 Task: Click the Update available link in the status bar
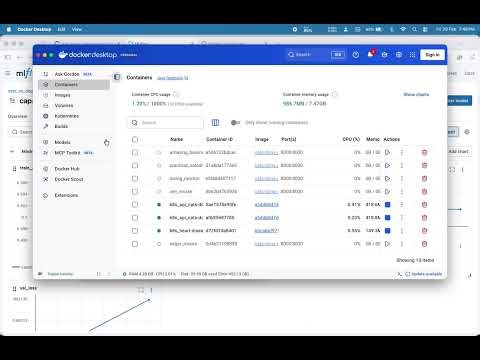424,274
